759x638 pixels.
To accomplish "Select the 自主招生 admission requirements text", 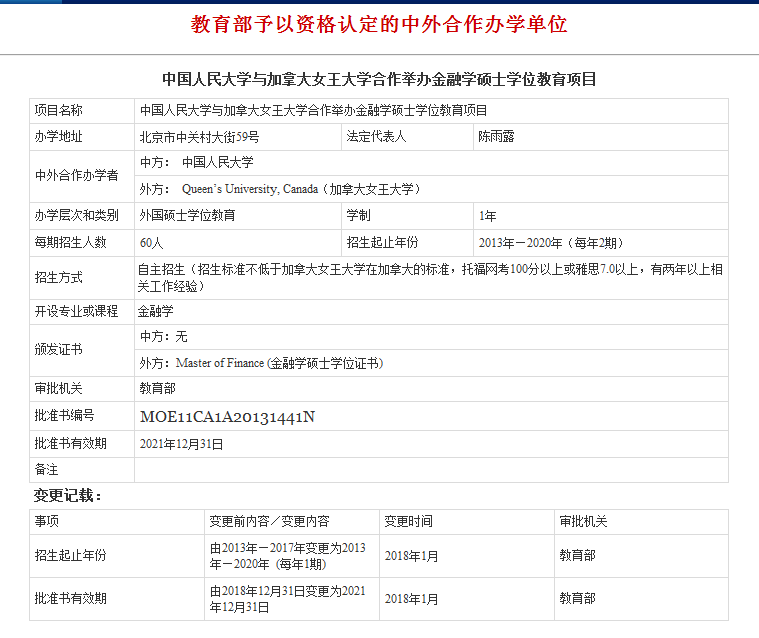I will pos(430,278).
